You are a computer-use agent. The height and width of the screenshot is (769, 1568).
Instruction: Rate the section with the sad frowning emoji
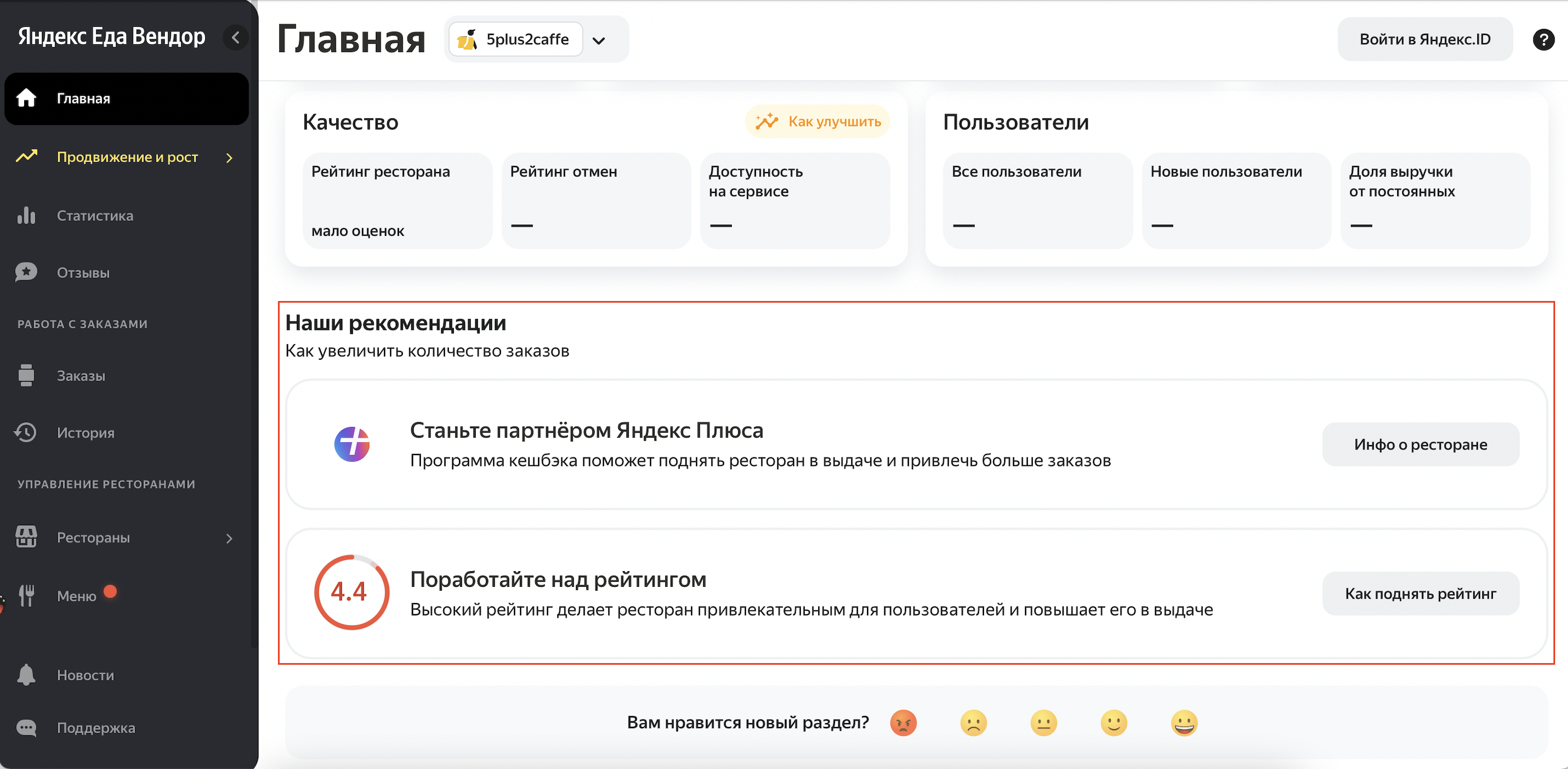(x=973, y=722)
